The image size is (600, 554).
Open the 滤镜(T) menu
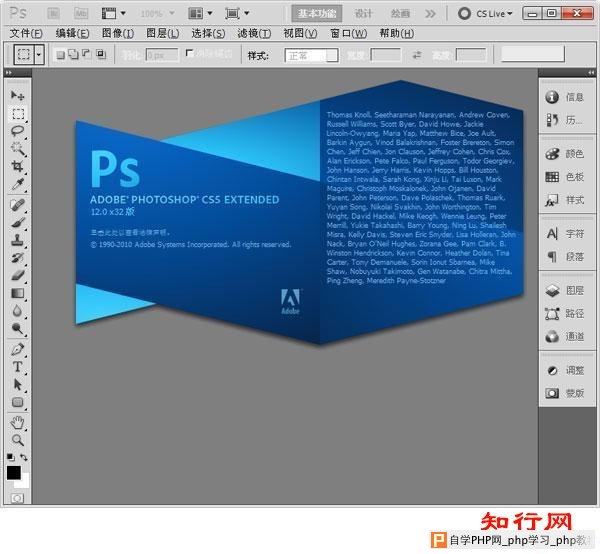tap(254, 33)
